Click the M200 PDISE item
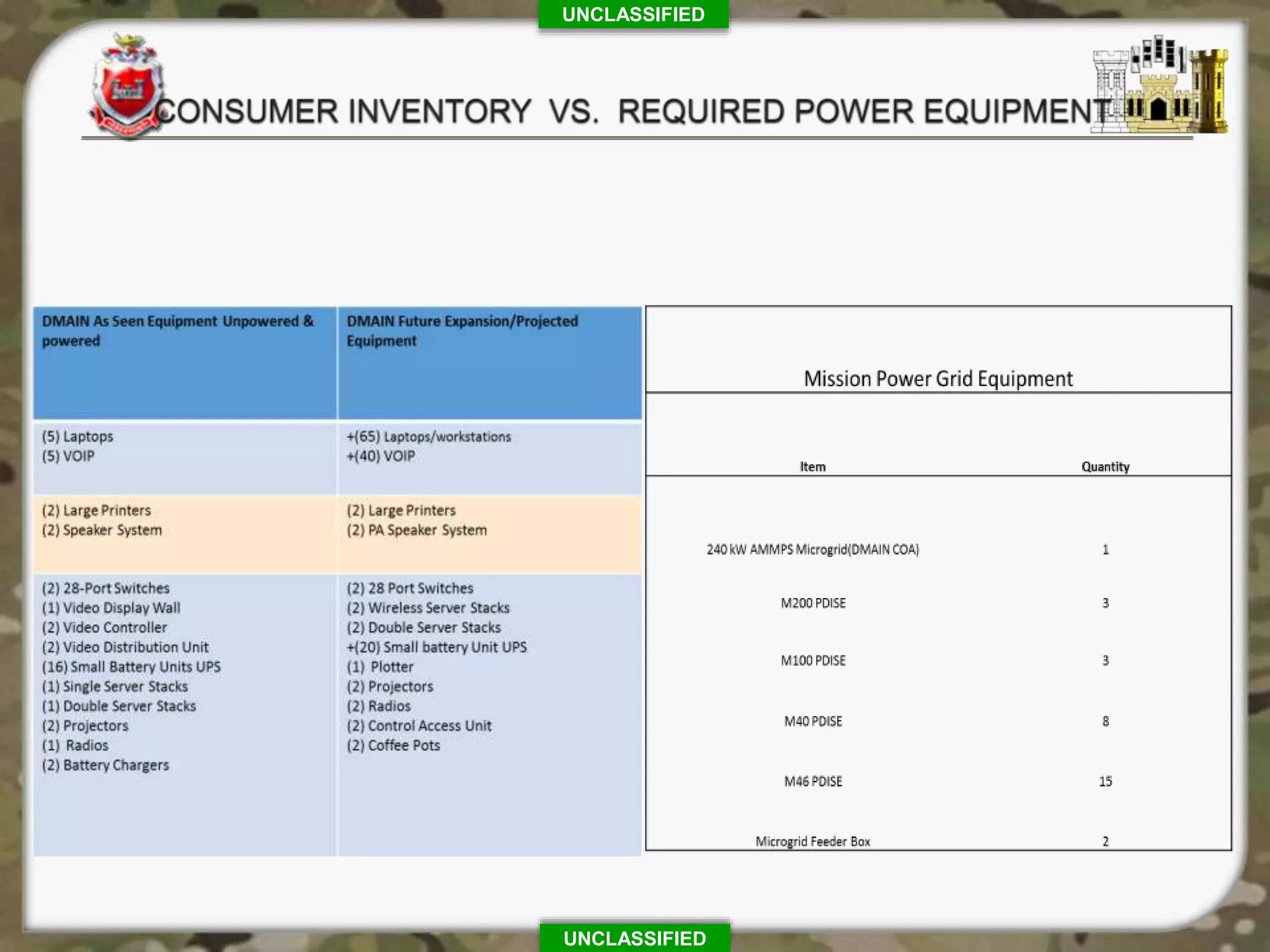This screenshot has height=952, width=1270. click(x=813, y=603)
